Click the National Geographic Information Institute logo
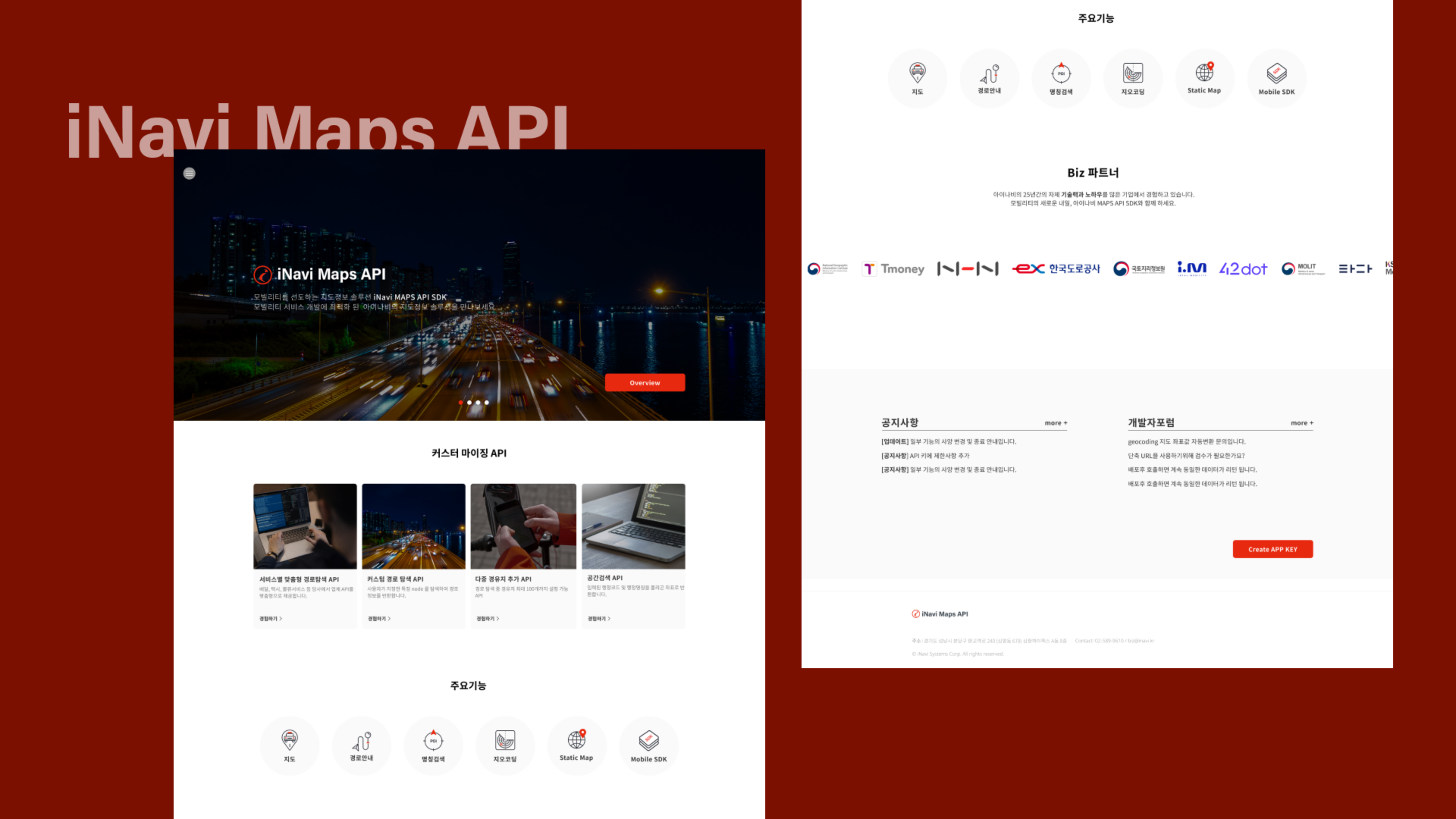The image size is (1456, 819). (827, 269)
